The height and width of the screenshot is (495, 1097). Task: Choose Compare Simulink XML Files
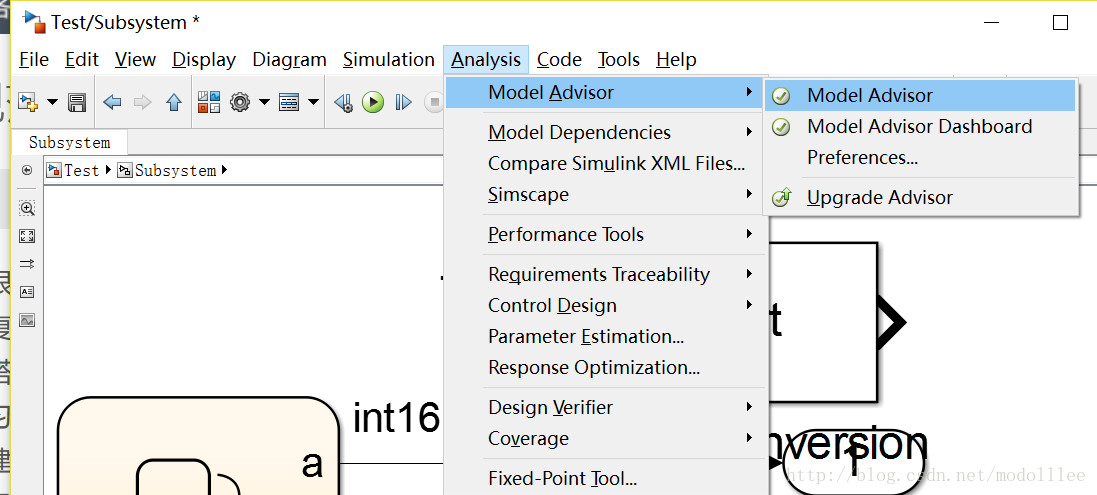(x=605, y=164)
